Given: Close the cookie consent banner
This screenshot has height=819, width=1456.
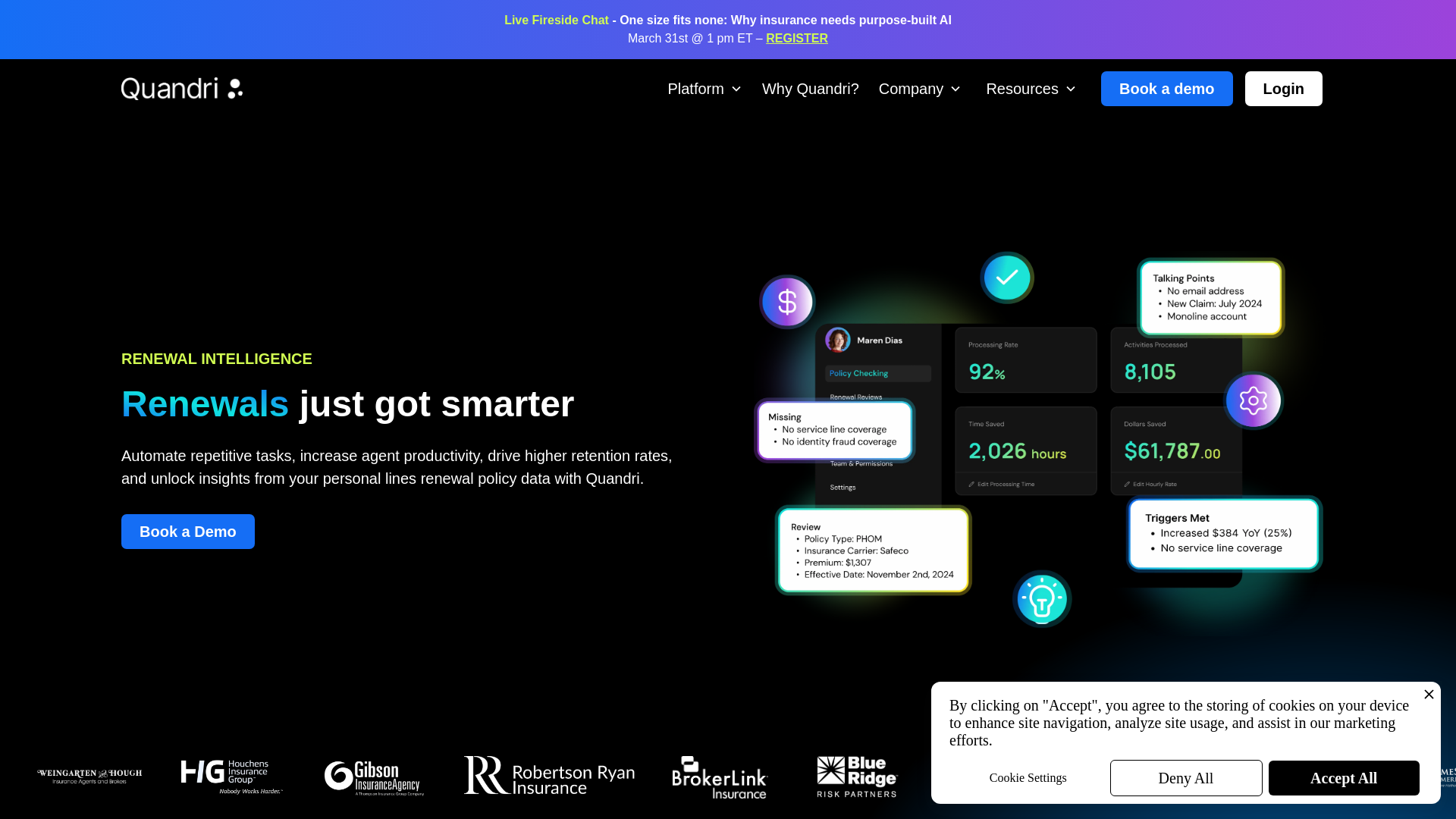Looking at the screenshot, I should tap(1429, 695).
